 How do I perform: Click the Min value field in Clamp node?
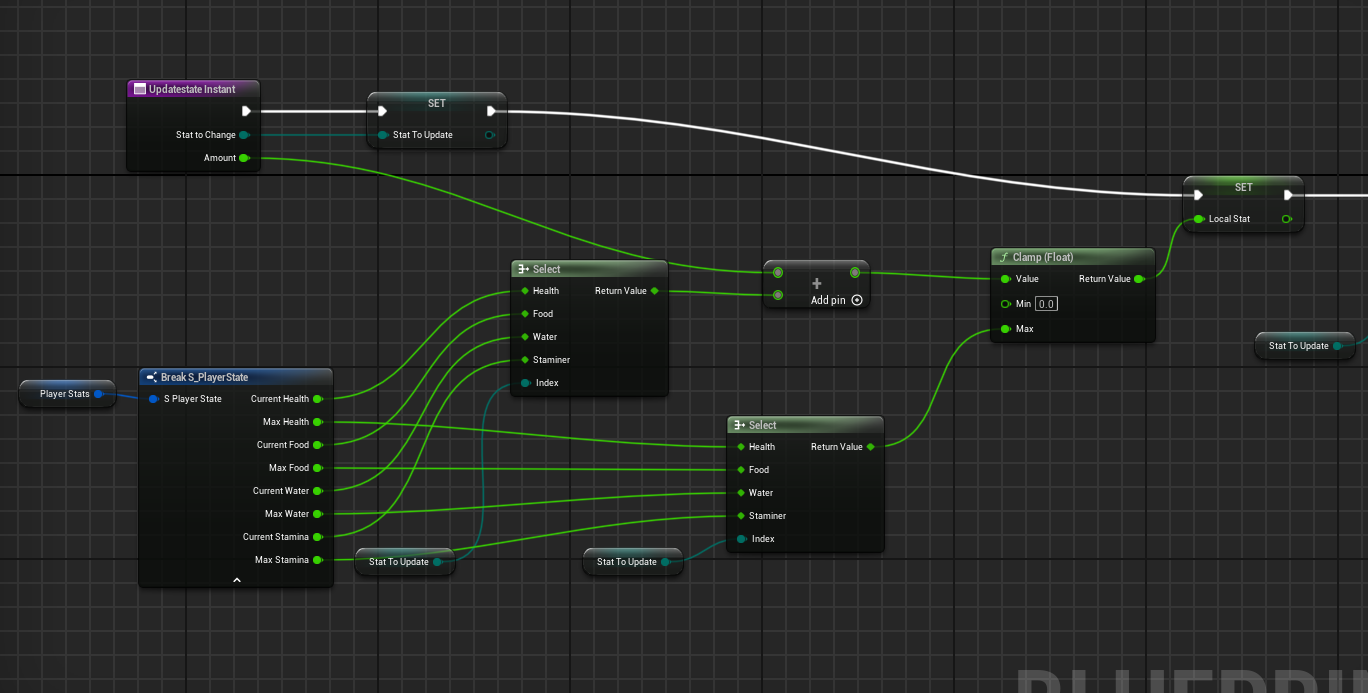coord(1046,304)
